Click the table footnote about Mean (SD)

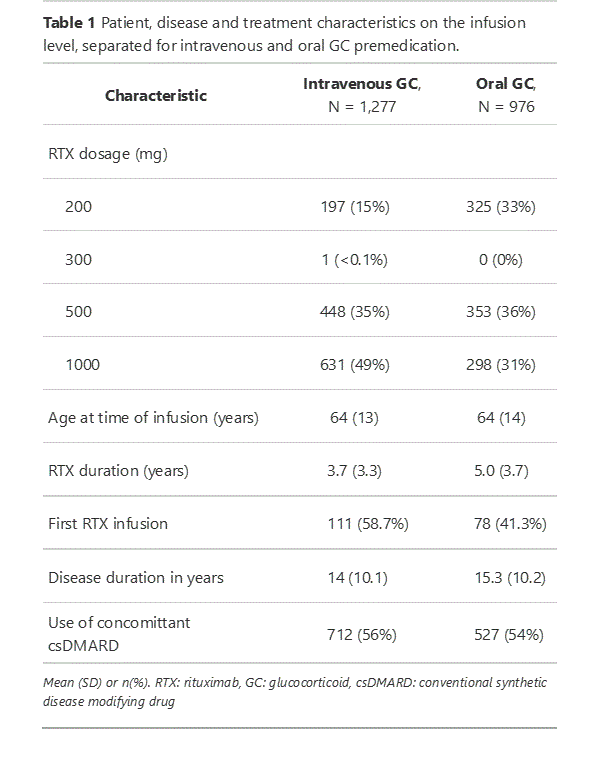(296, 690)
